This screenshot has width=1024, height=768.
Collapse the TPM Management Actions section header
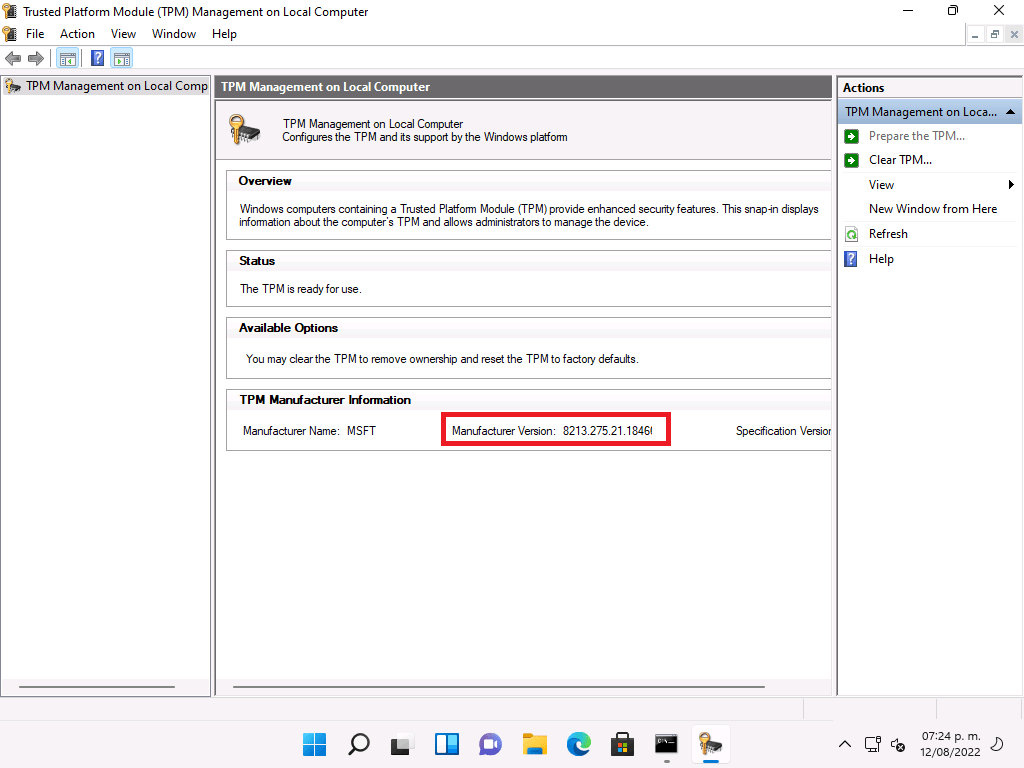pos(1011,112)
